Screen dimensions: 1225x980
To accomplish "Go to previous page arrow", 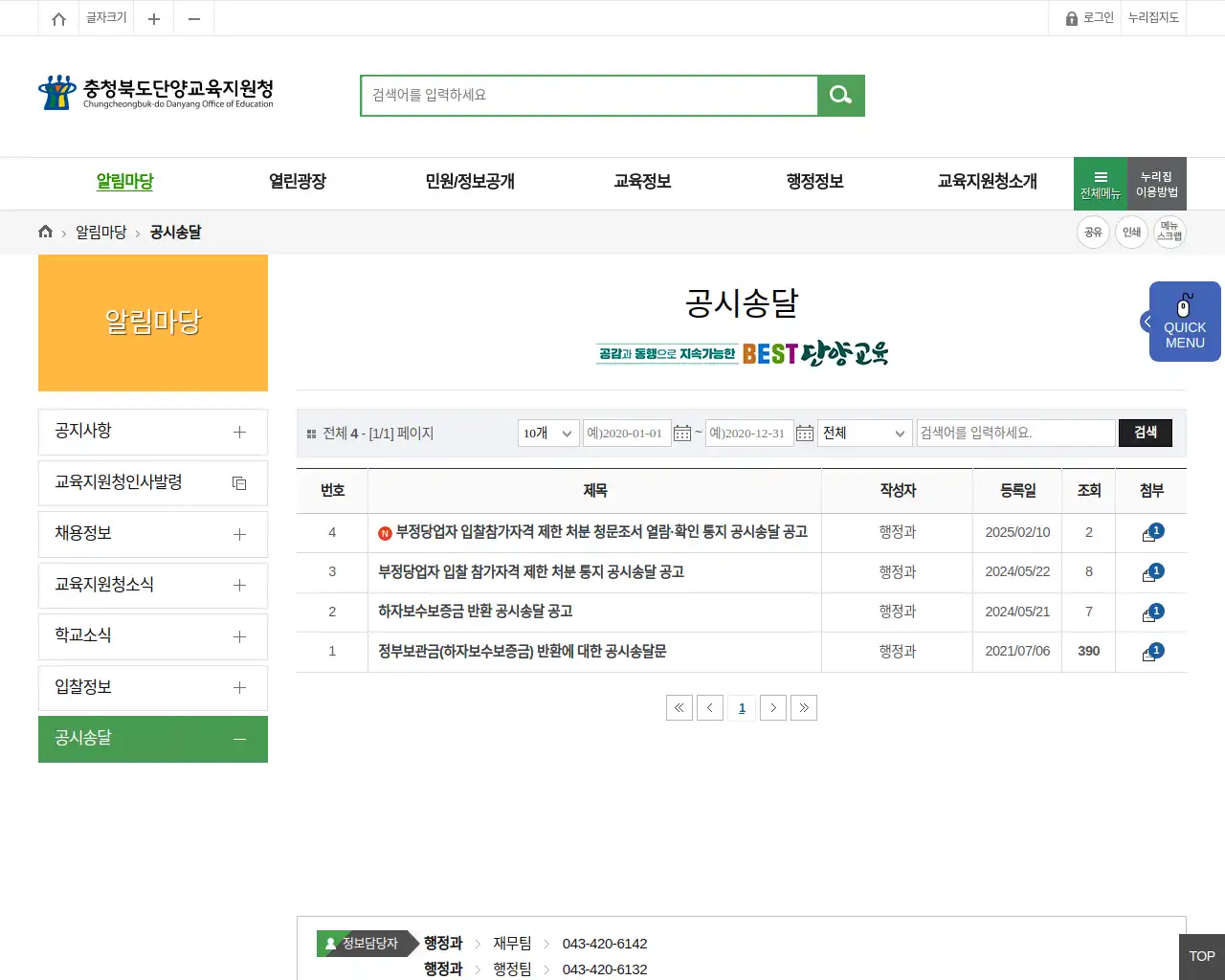I will point(710,708).
